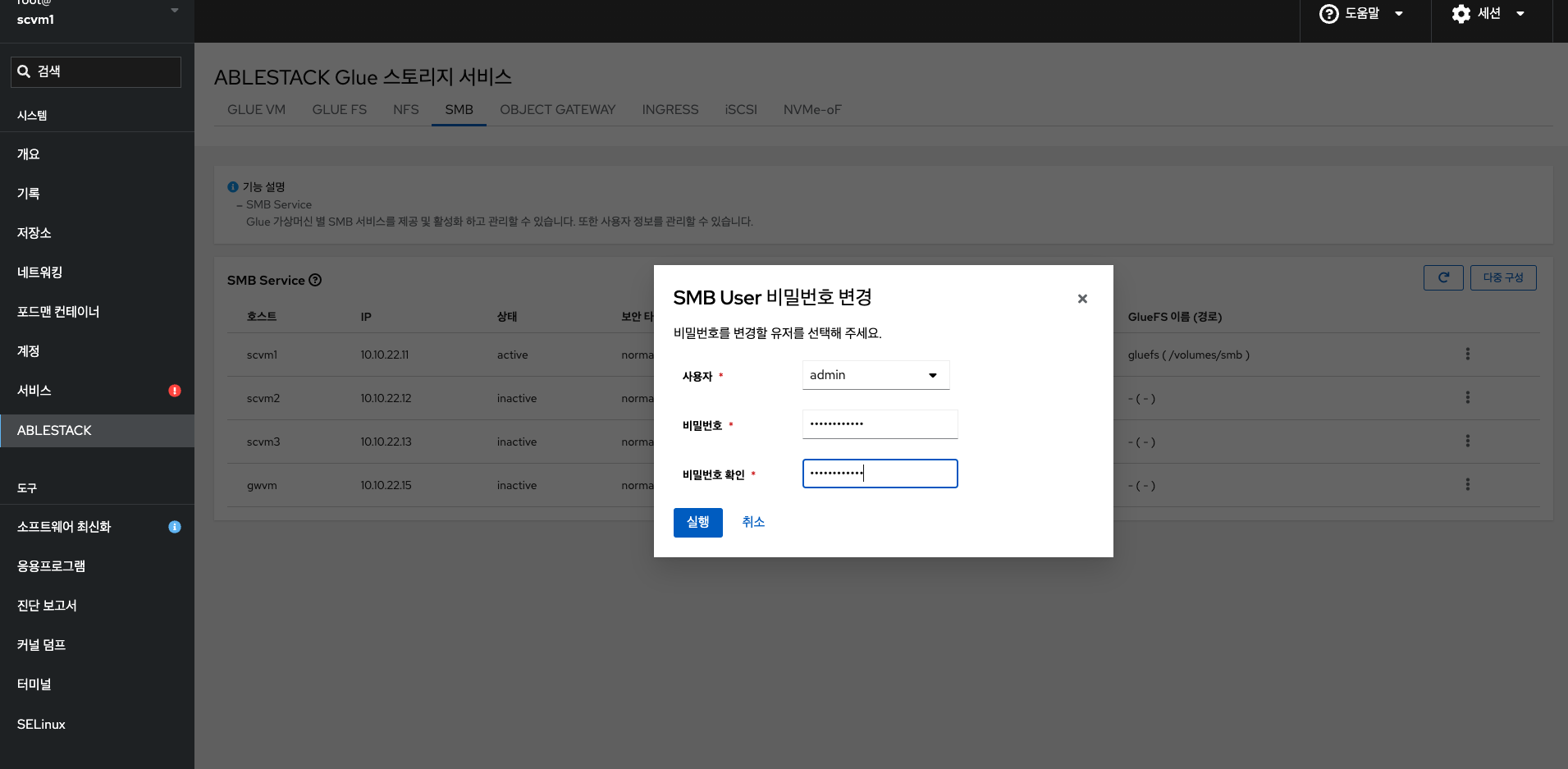1568x769 pixels.
Task: Expand the scvm1 host switcher
Action: 174,11
